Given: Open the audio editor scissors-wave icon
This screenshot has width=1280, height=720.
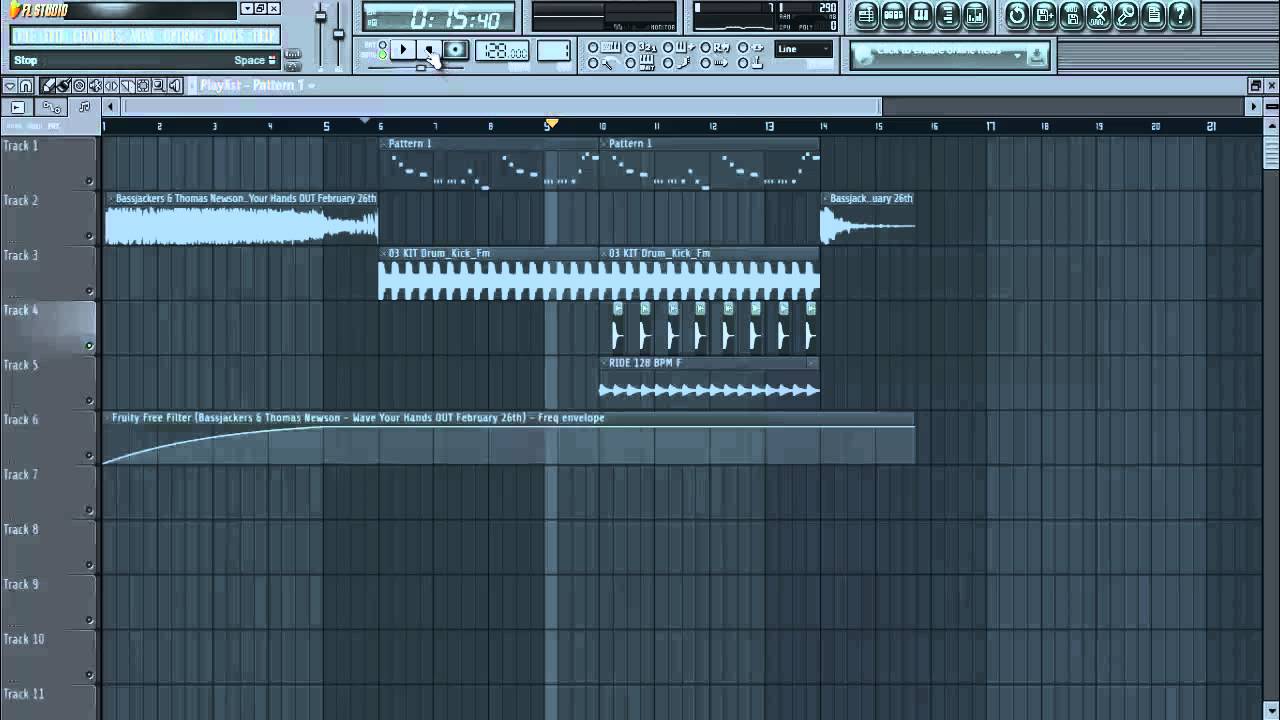Looking at the screenshot, I should tap(1098, 15).
